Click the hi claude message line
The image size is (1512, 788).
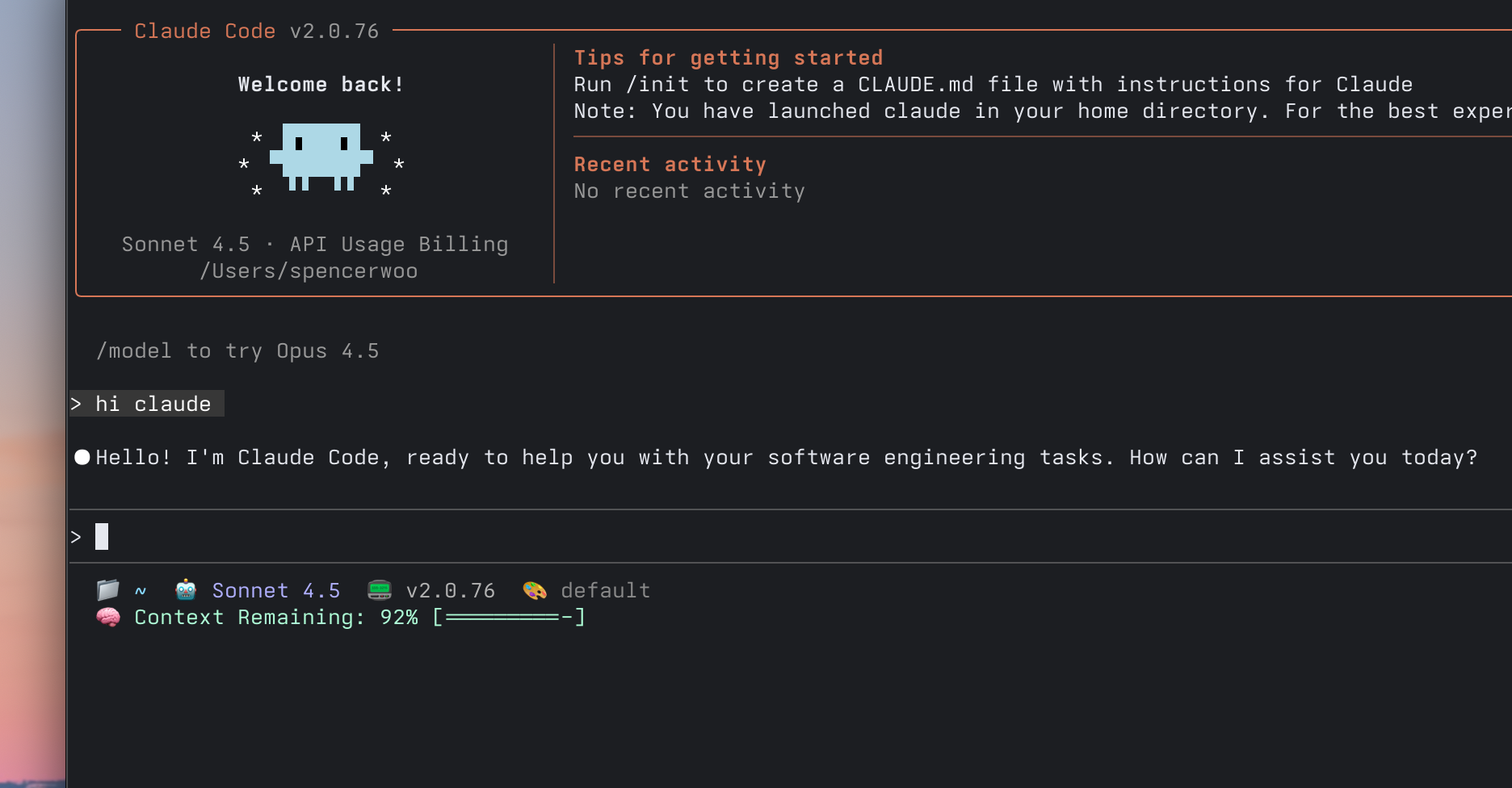pos(153,404)
